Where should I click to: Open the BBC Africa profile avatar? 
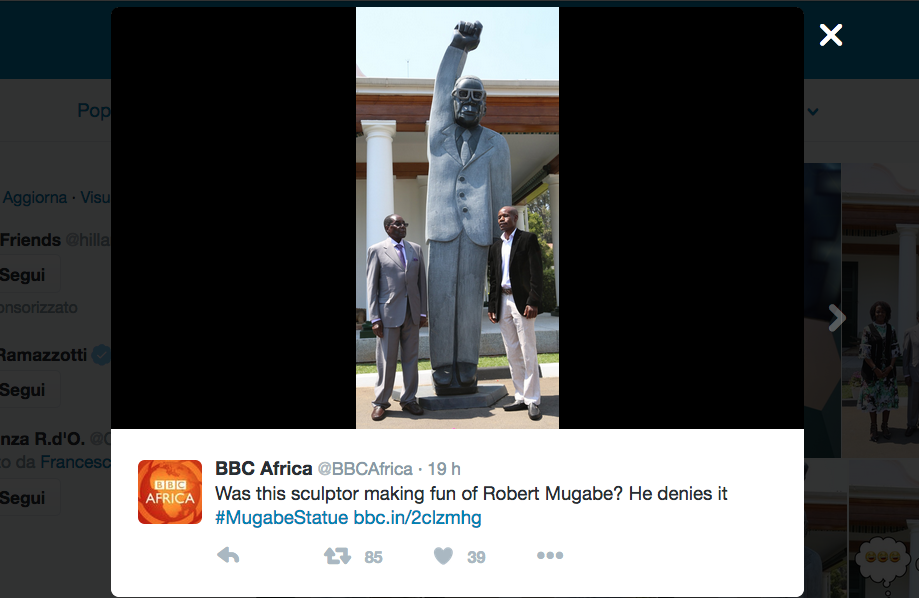(x=170, y=492)
